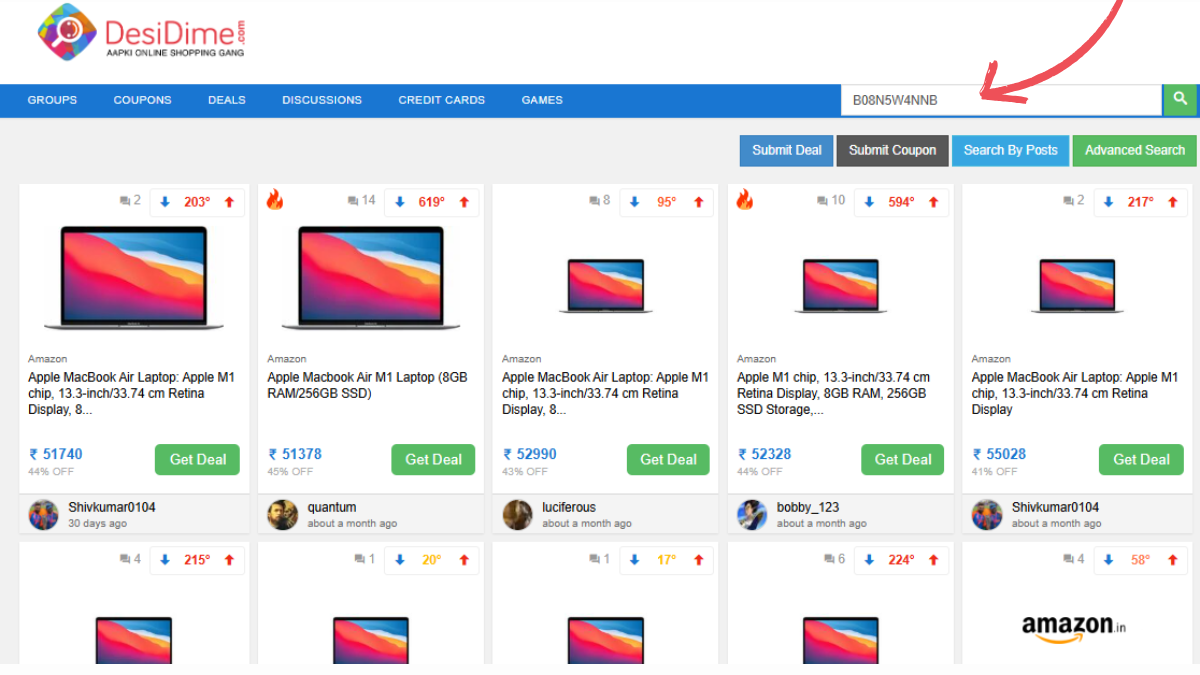Upvote the 619° MacBook Air deal
The width and height of the screenshot is (1200, 675).
click(x=465, y=201)
